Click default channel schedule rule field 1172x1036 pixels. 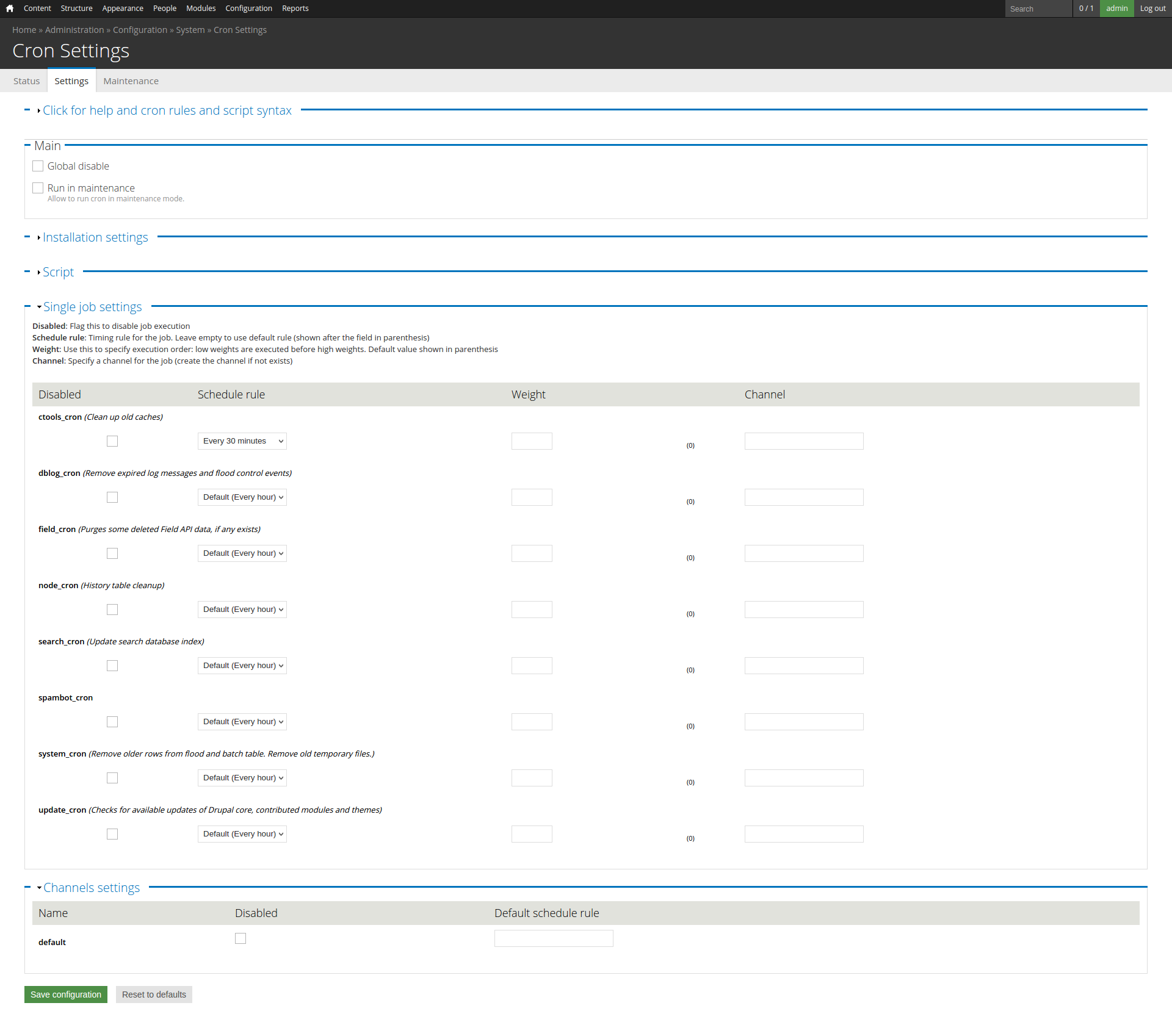554,938
